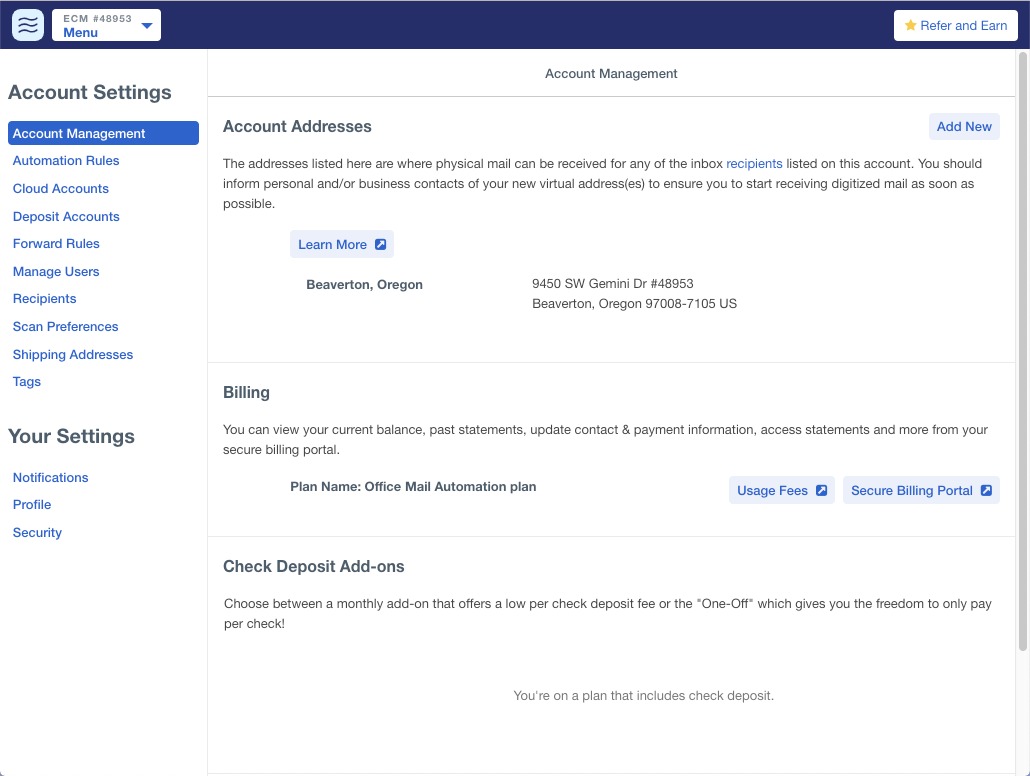Click the external link icon on Learn More
Viewport: 1030px width, 776px height.
[380, 244]
